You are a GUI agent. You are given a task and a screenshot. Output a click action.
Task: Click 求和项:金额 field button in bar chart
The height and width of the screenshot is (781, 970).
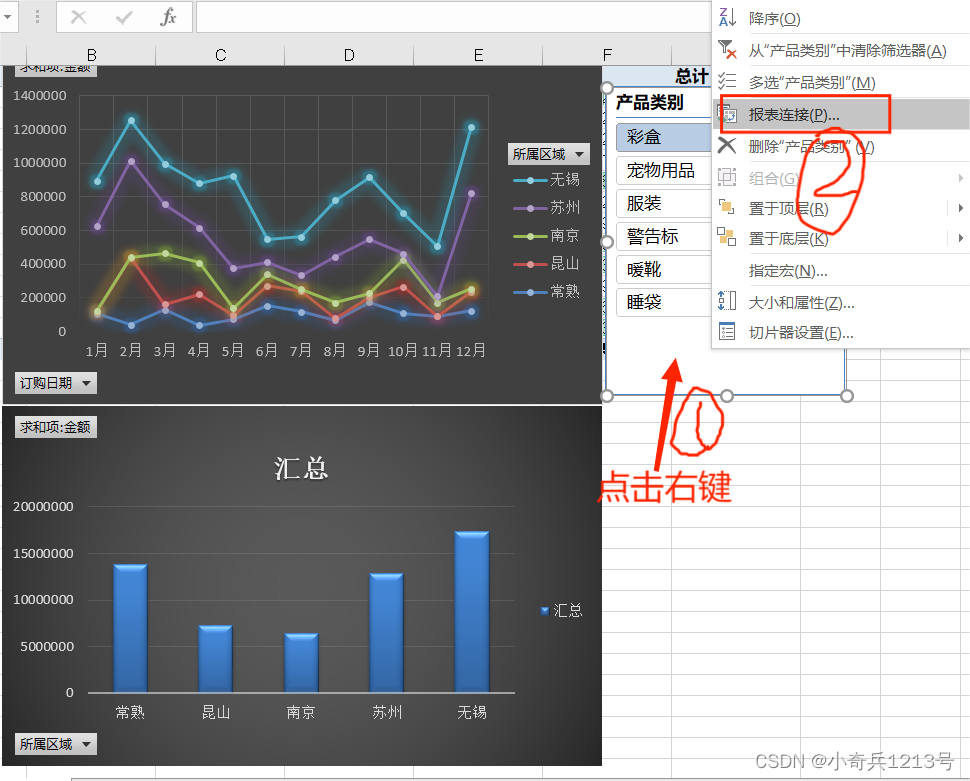pyautogui.click(x=55, y=427)
